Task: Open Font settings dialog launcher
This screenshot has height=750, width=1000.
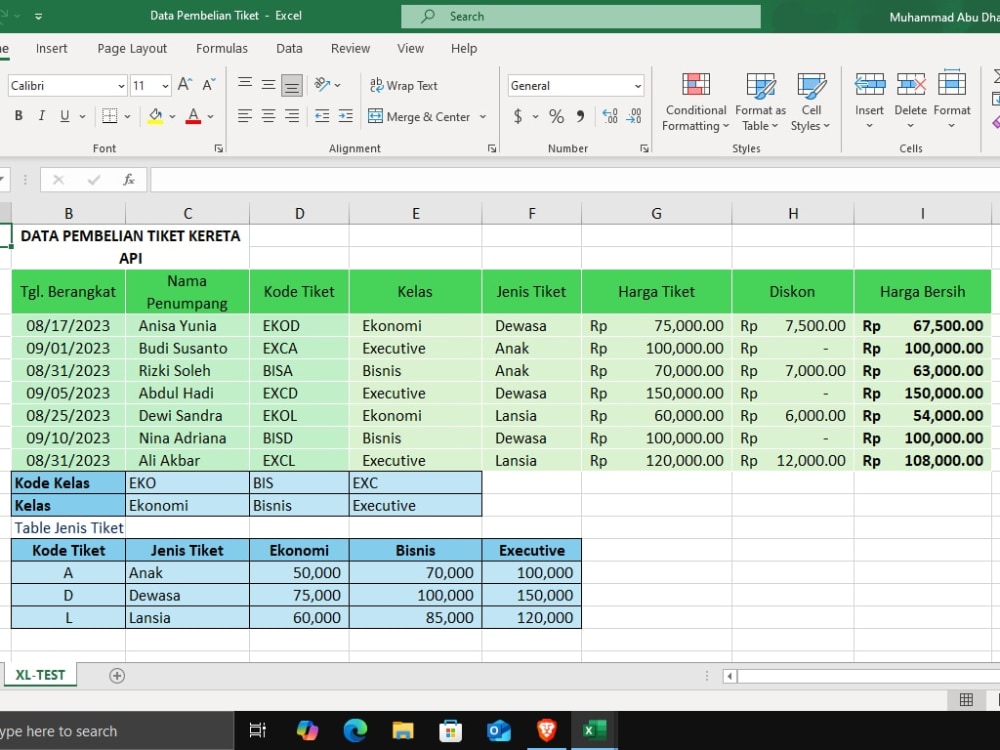Action: (x=219, y=148)
